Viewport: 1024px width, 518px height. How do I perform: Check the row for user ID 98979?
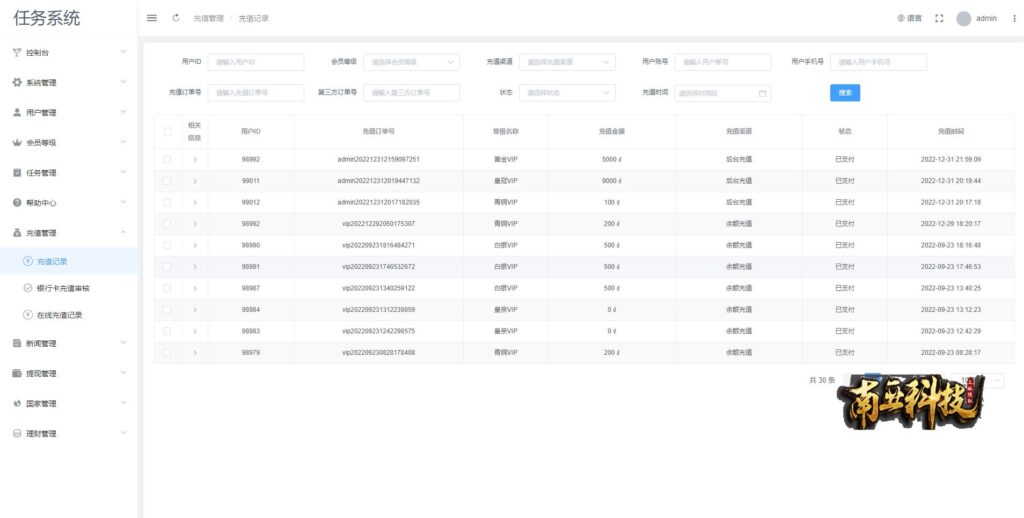point(167,353)
